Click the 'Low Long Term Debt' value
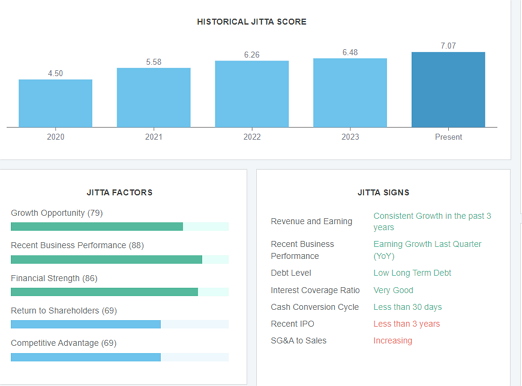This screenshot has width=522, height=386. point(412,273)
